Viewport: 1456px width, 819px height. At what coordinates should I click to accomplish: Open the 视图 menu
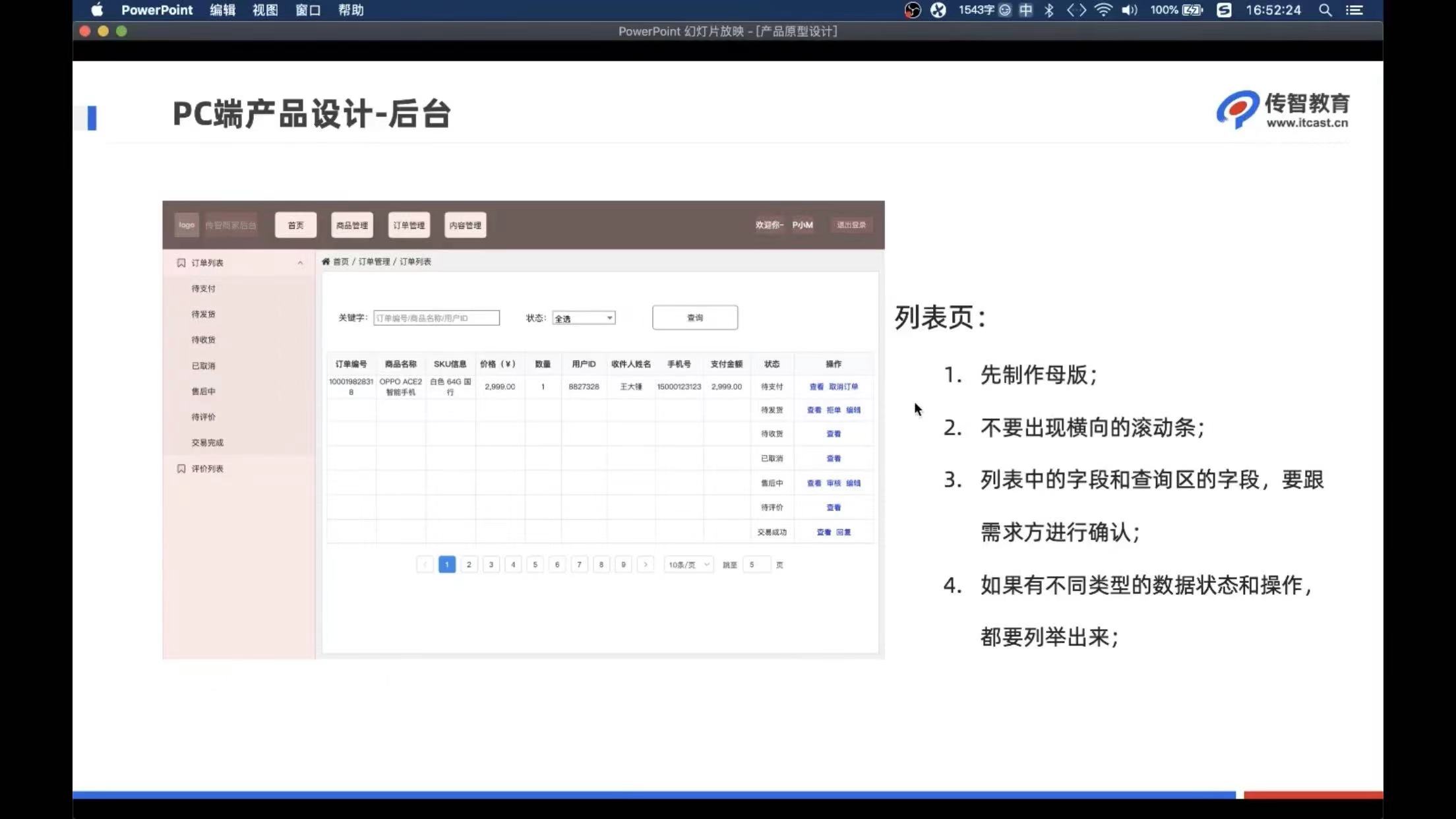pyautogui.click(x=265, y=10)
